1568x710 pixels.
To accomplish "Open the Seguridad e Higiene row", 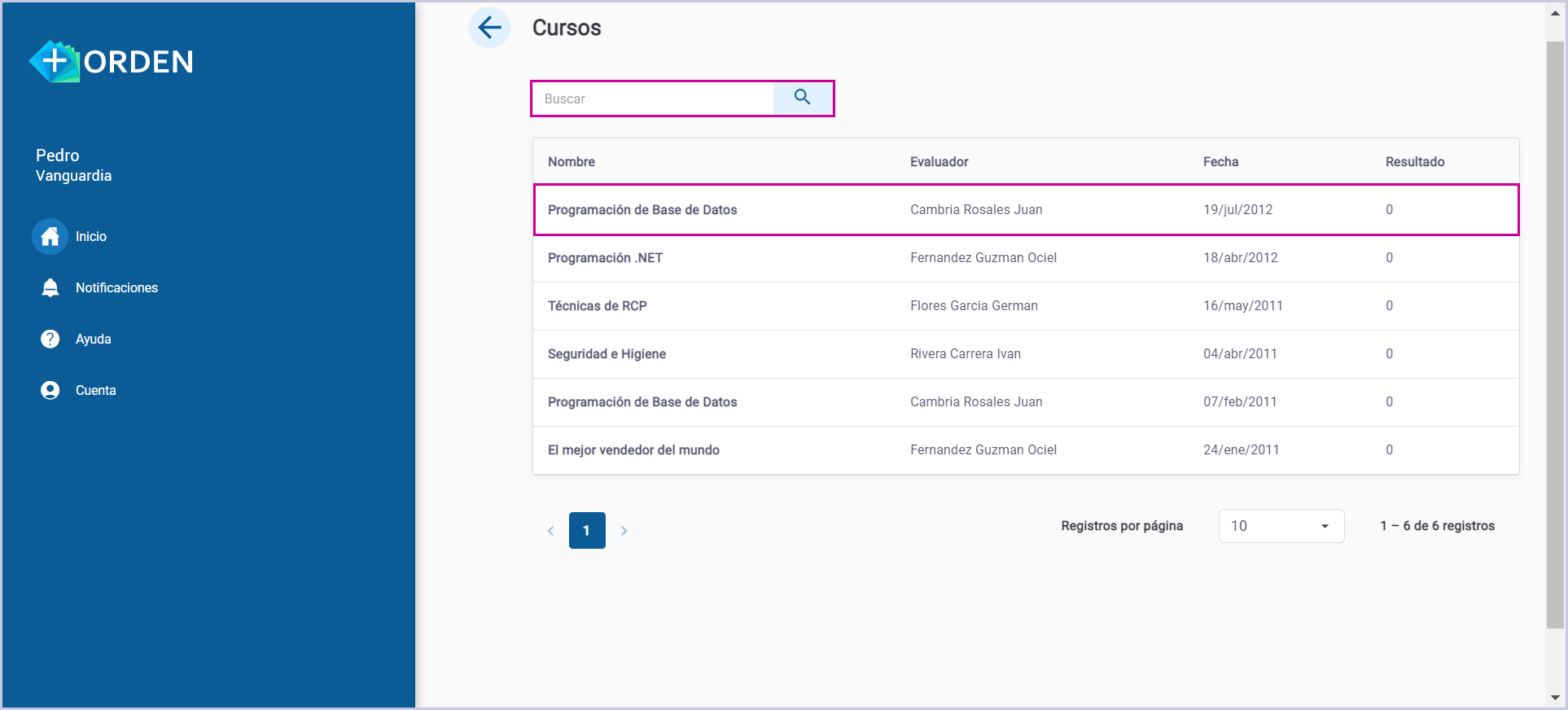I will coord(607,354).
